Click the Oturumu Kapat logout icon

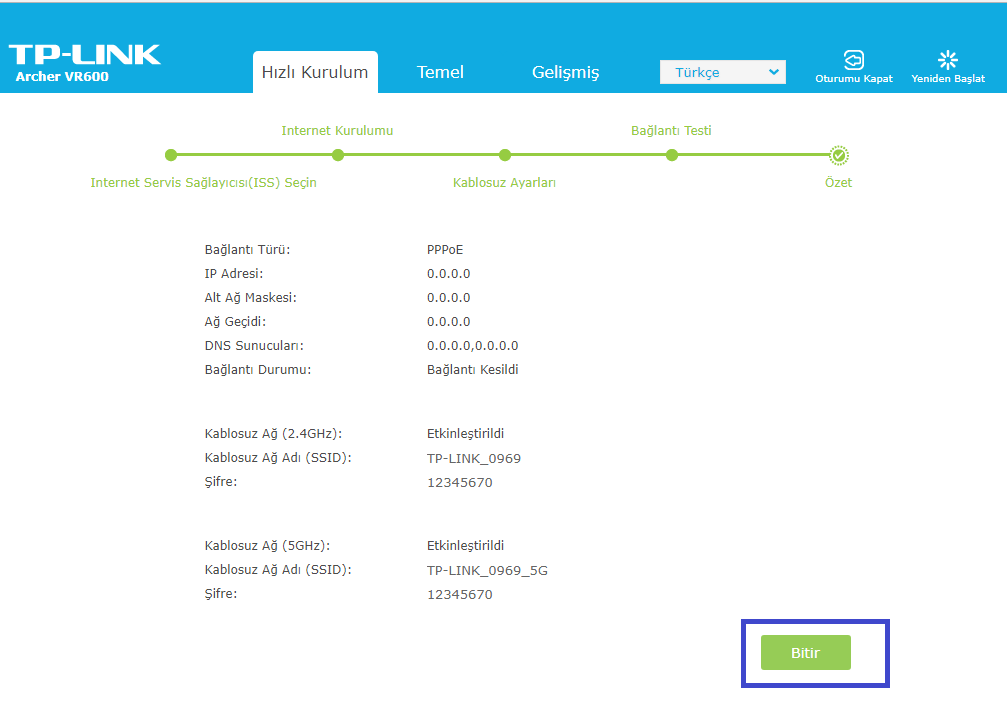coord(853,61)
